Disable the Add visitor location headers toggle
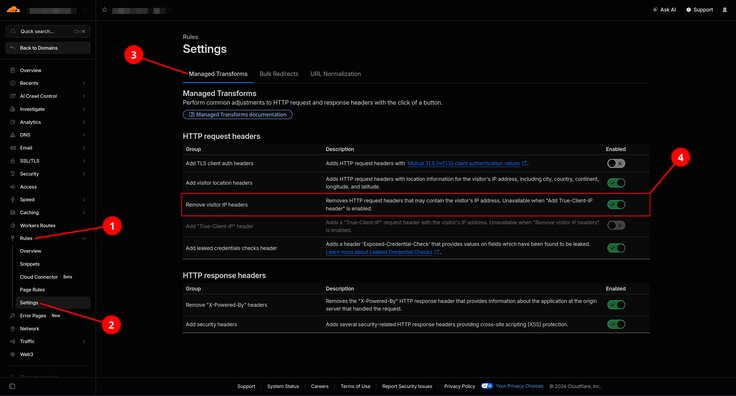Viewport: 736px width, 396px height. (x=616, y=183)
